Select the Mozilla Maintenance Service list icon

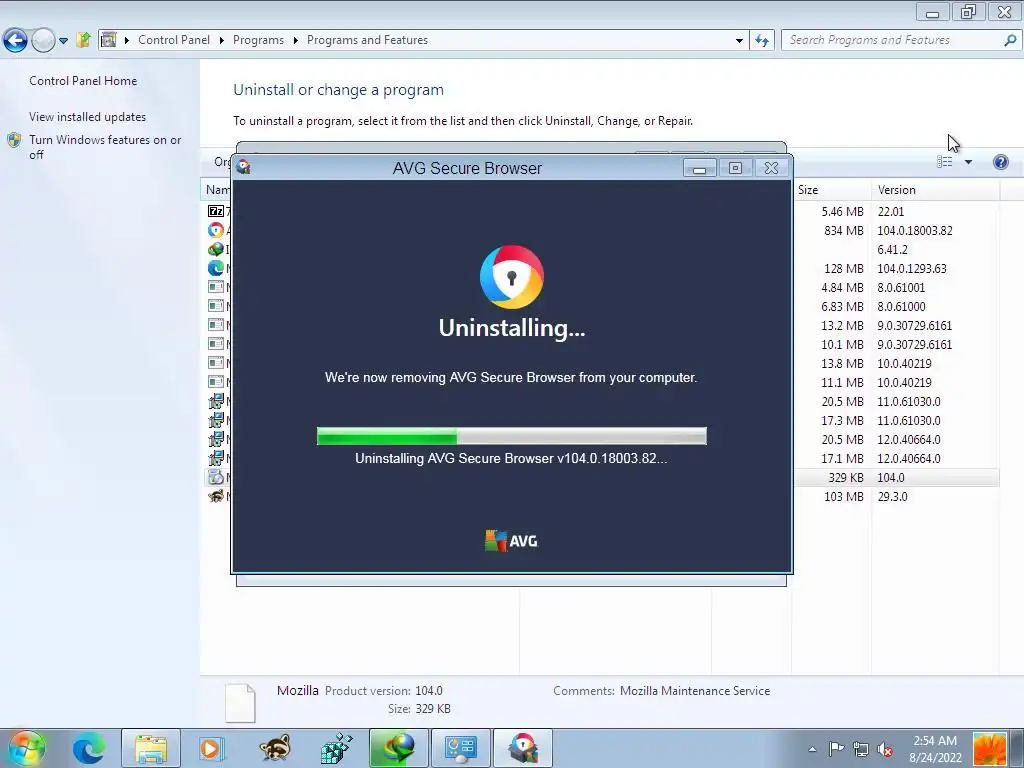coord(216,477)
